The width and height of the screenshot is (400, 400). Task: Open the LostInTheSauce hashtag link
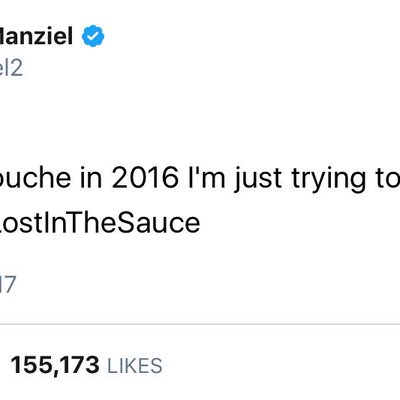click(x=100, y=223)
